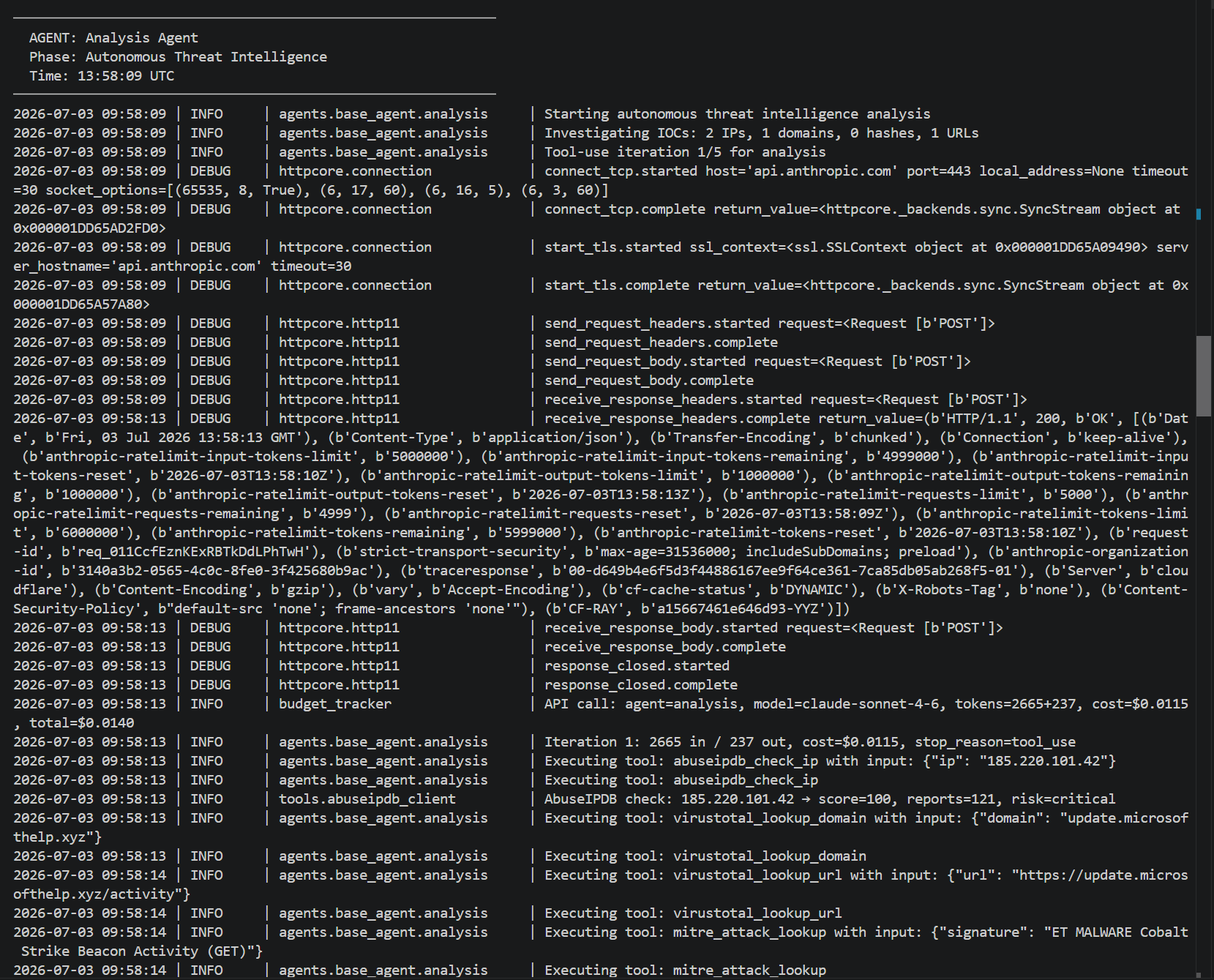Click the "Tool-use iteration 1/5 for analysis" message

tap(685, 152)
